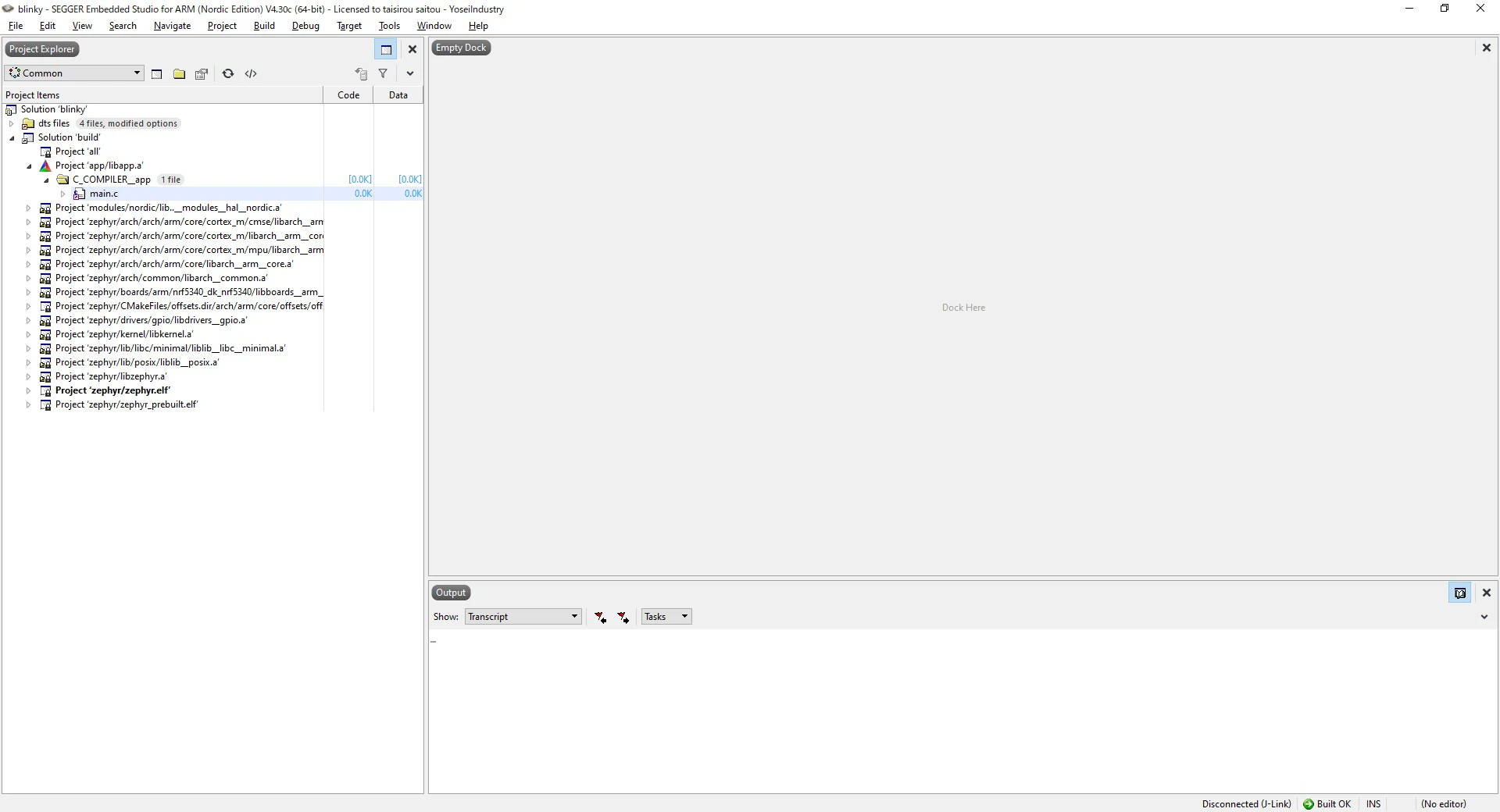
Task: Open the Navigate menu
Action: (x=172, y=26)
